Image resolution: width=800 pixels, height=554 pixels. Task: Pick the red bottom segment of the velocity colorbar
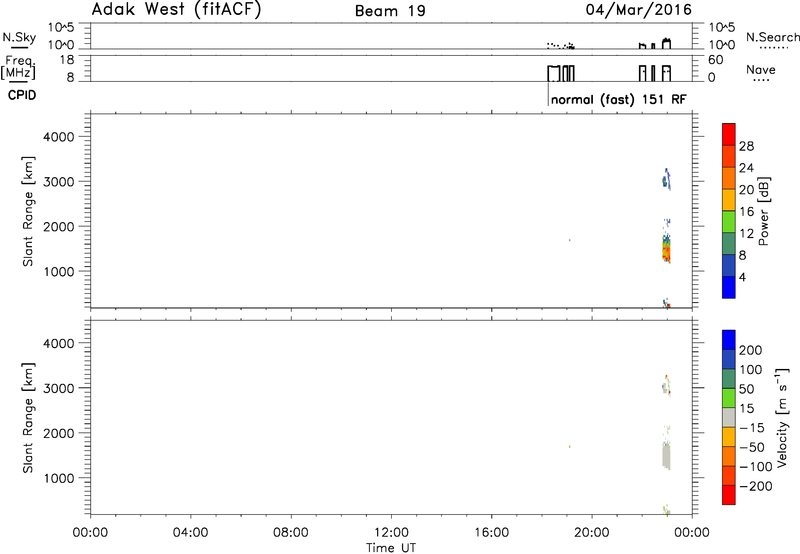[x=729, y=495]
